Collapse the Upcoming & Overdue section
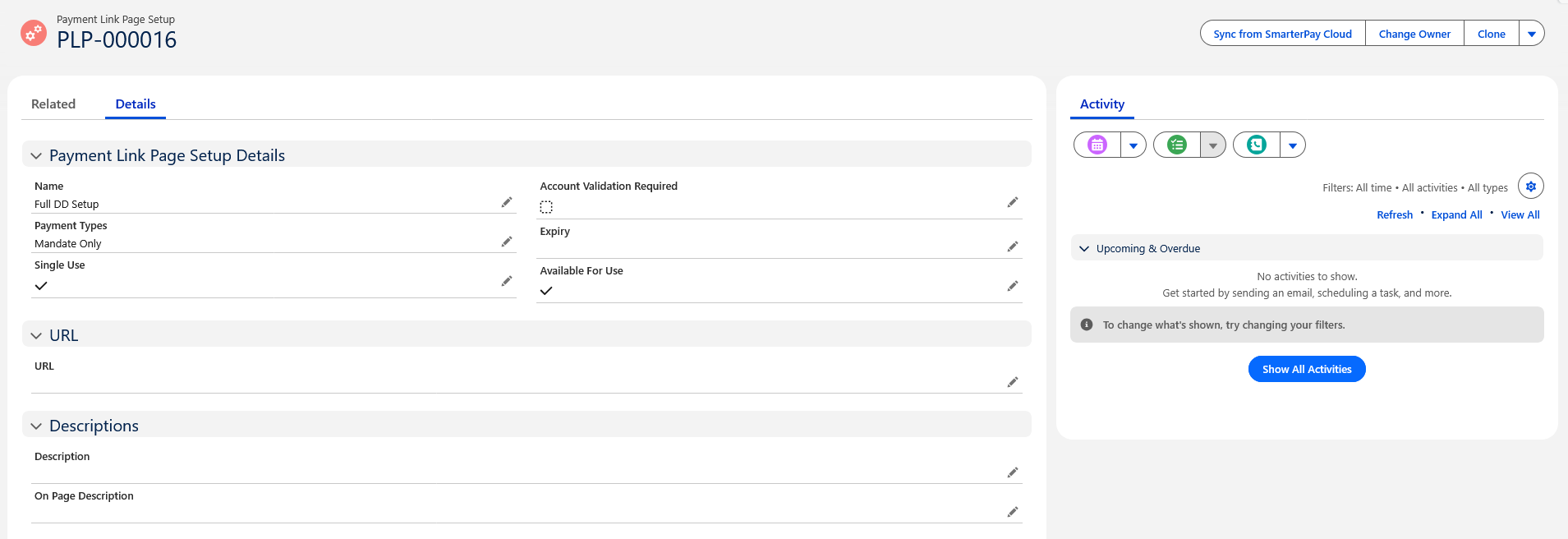The width and height of the screenshot is (1568, 539). click(x=1084, y=249)
